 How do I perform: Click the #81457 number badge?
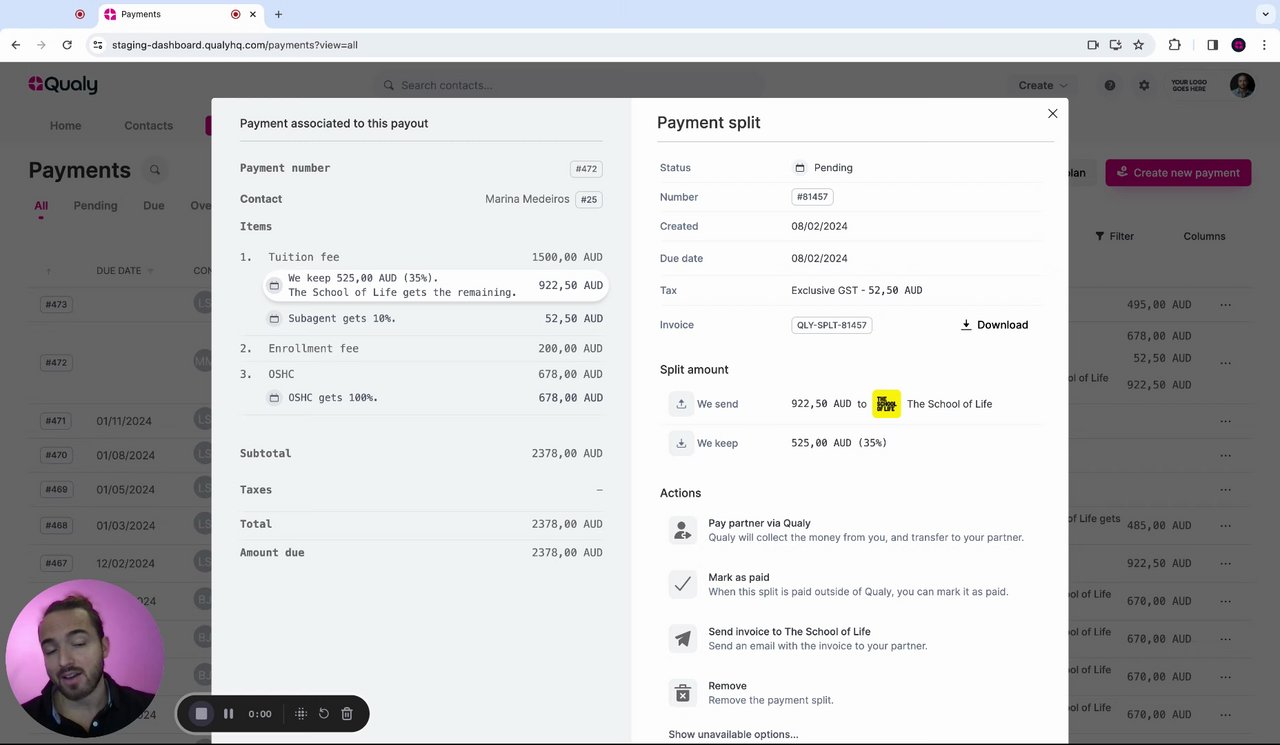click(812, 197)
